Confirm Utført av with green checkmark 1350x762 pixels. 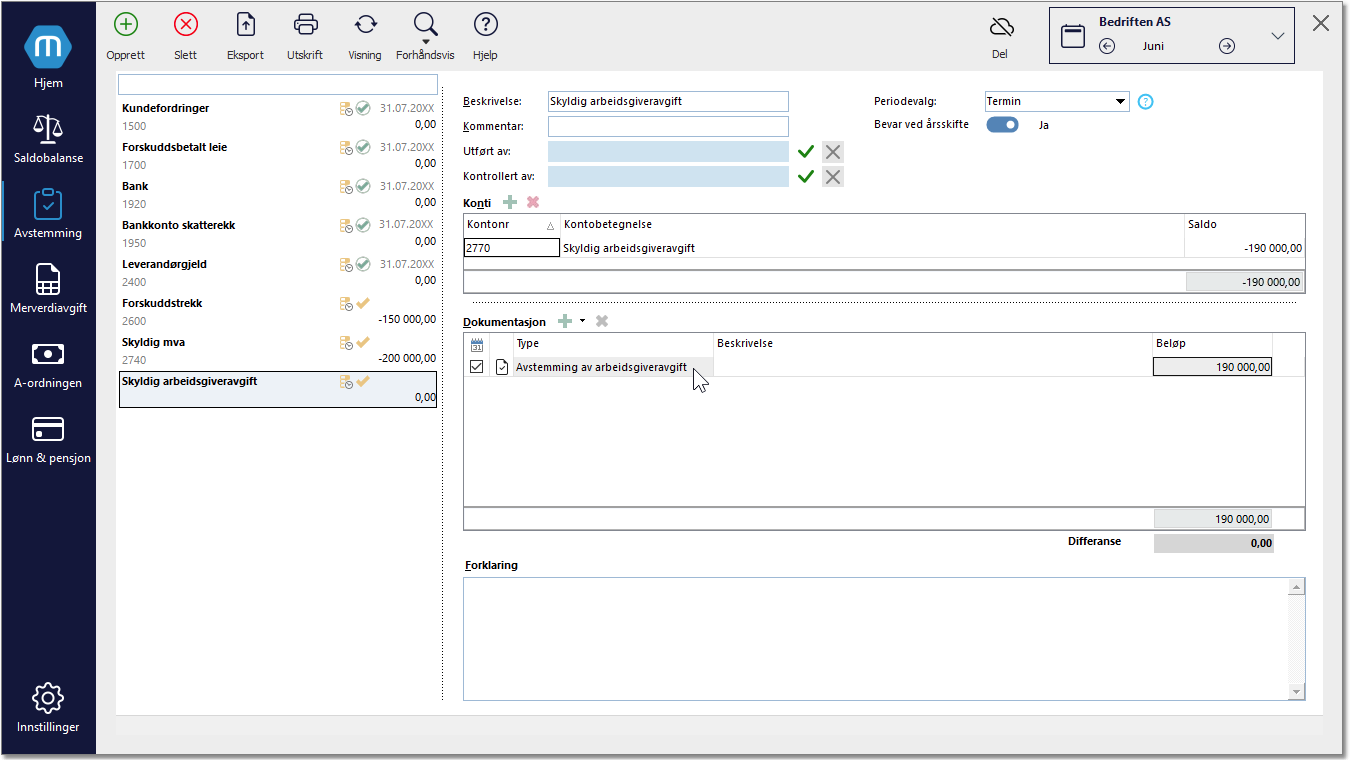pyautogui.click(x=806, y=152)
